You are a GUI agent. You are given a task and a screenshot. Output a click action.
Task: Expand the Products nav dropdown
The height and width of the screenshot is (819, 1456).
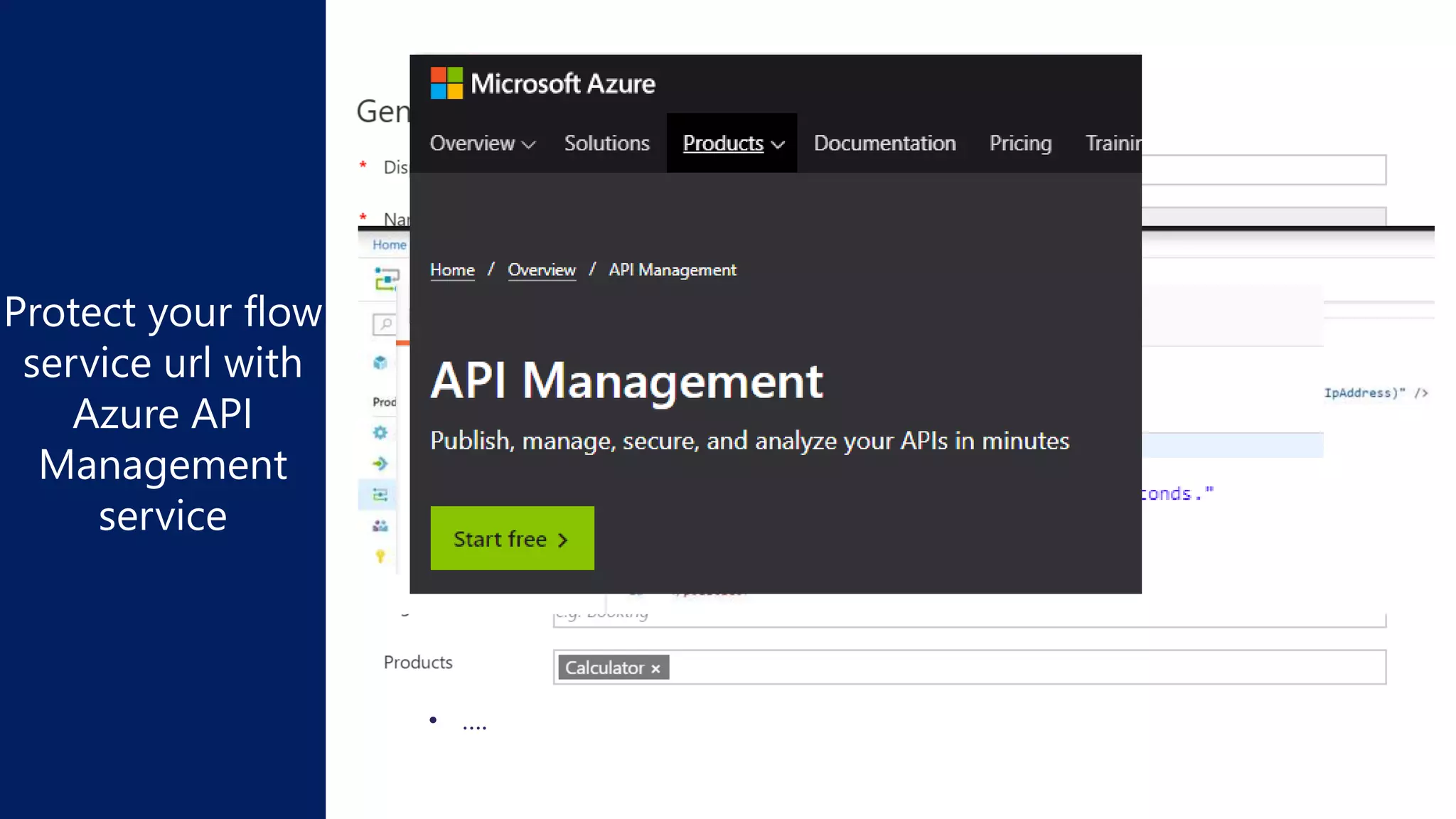(x=732, y=143)
